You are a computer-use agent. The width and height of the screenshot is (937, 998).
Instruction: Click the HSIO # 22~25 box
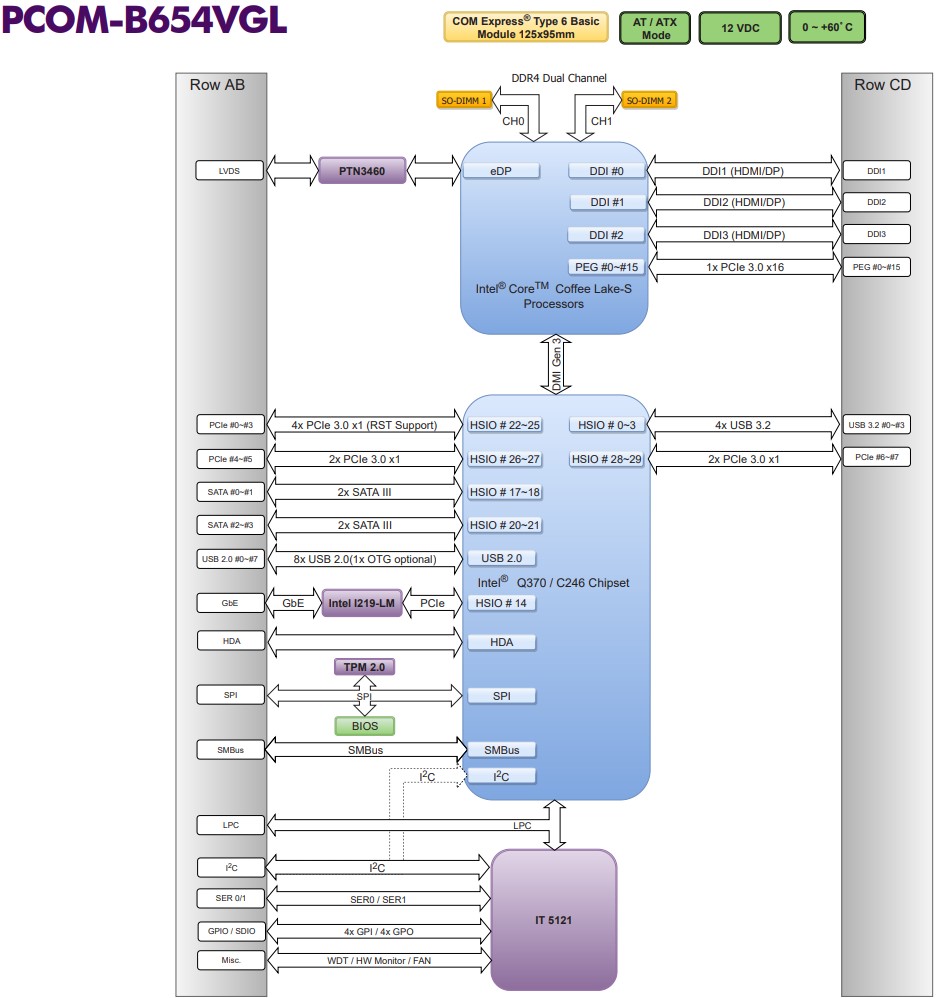(x=505, y=425)
